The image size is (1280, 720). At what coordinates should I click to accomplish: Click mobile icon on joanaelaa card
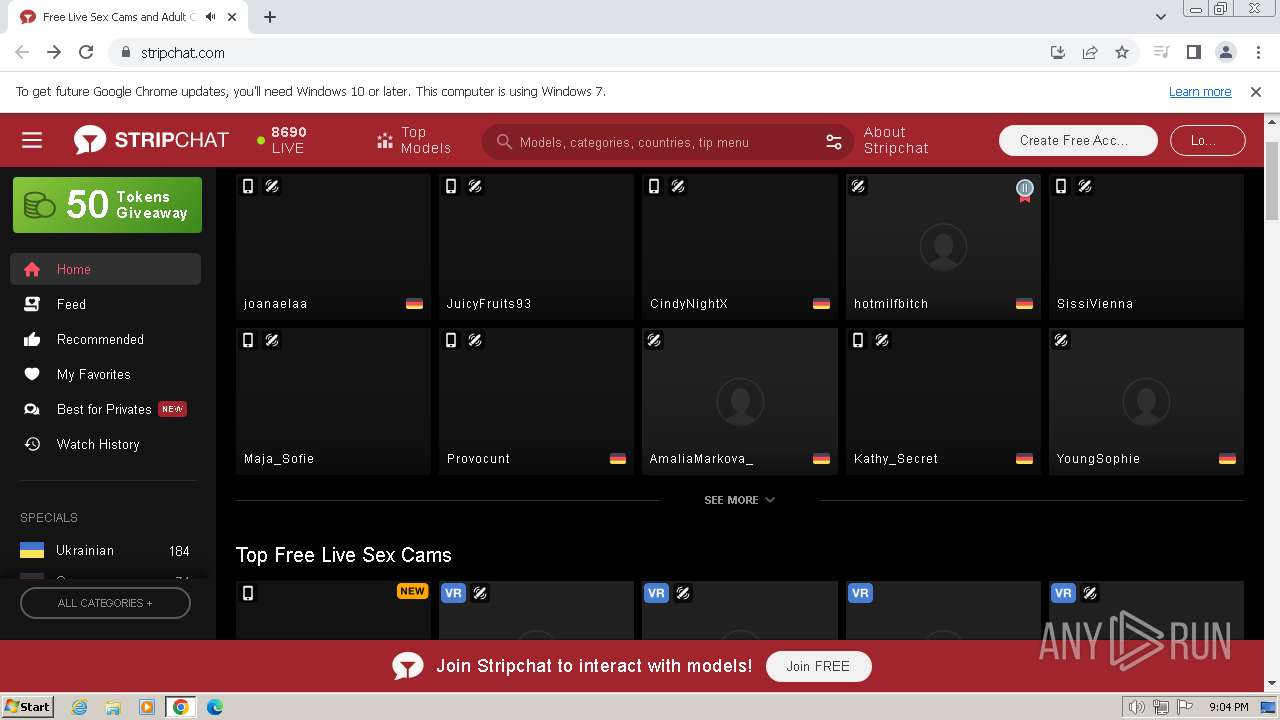pos(248,186)
